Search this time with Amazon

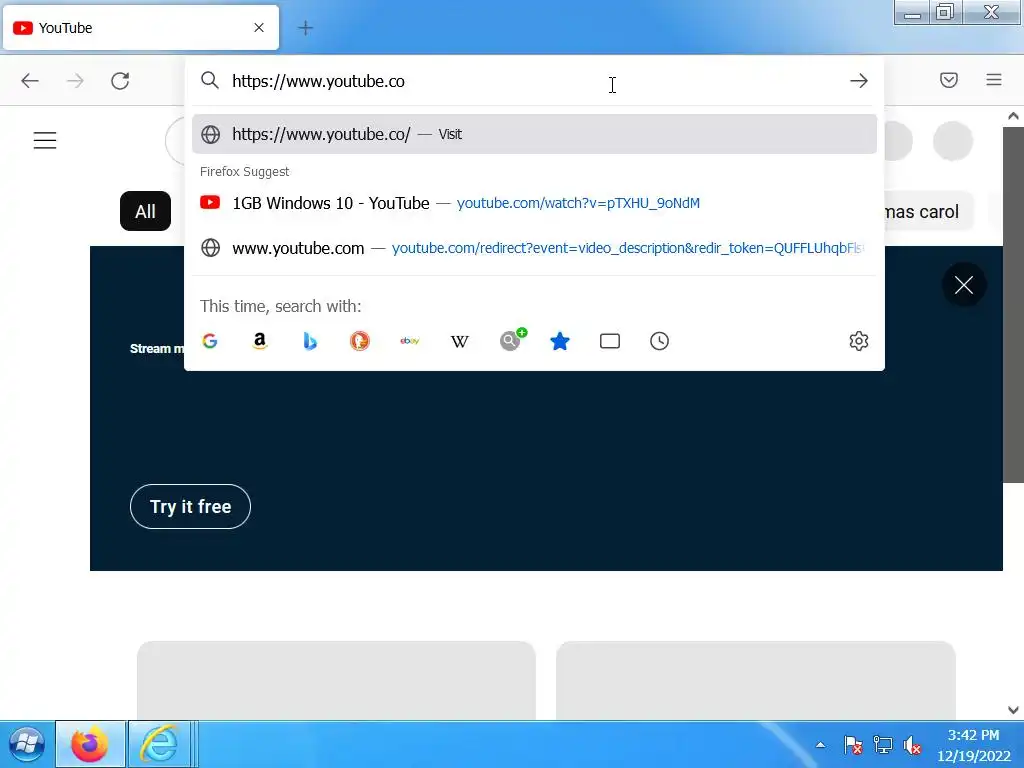click(x=260, y=341)
